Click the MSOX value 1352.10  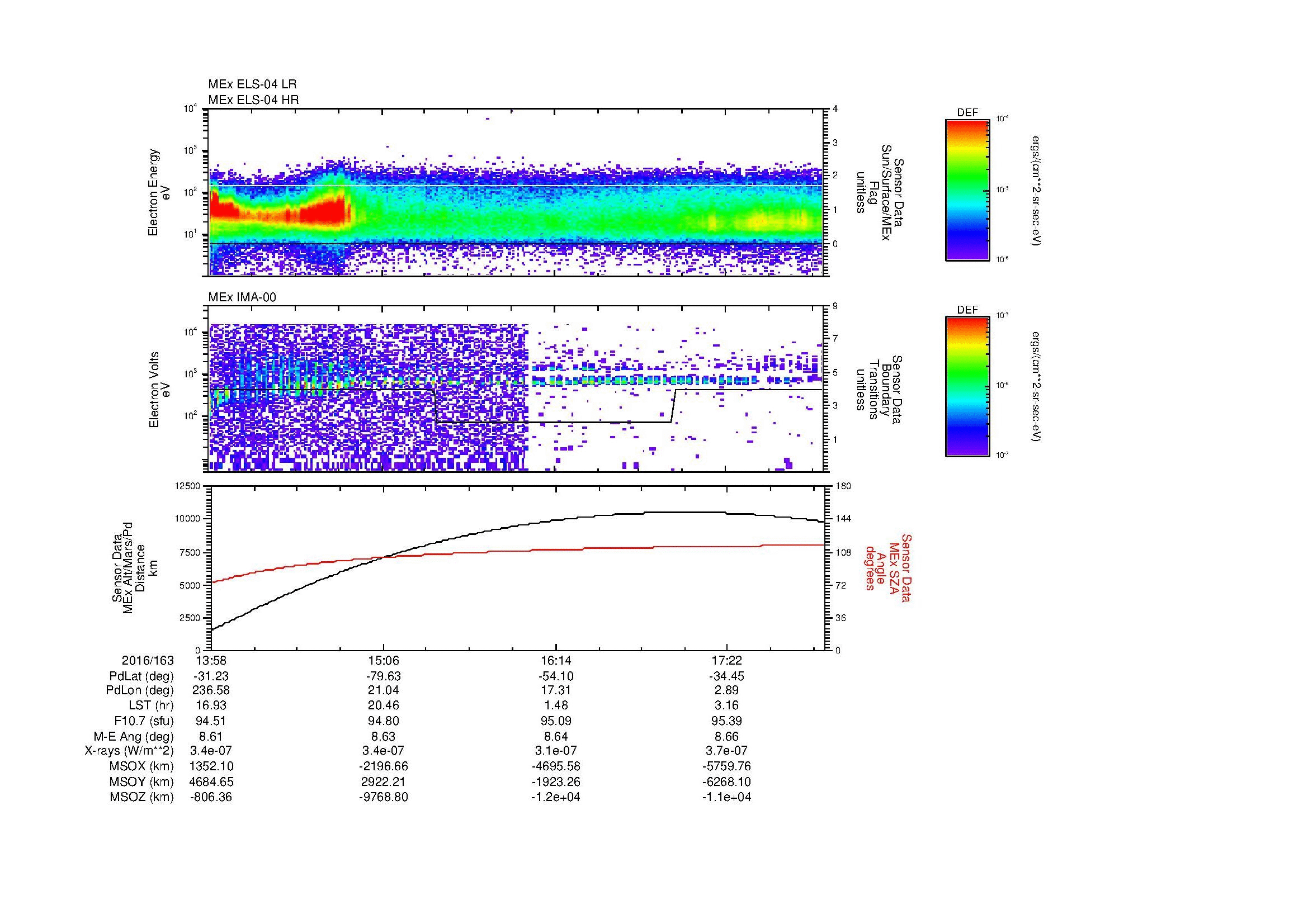(211, 766)
